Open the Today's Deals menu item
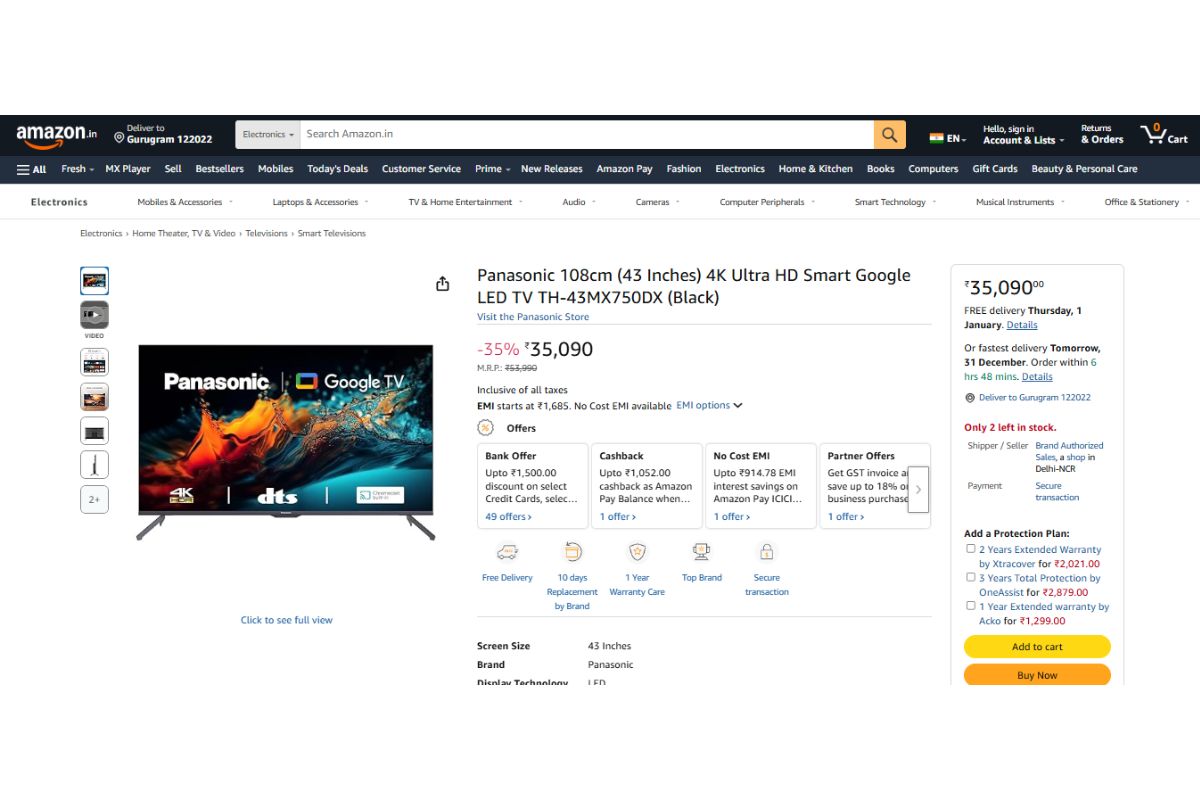1200x800 pixels. point(337,168)
